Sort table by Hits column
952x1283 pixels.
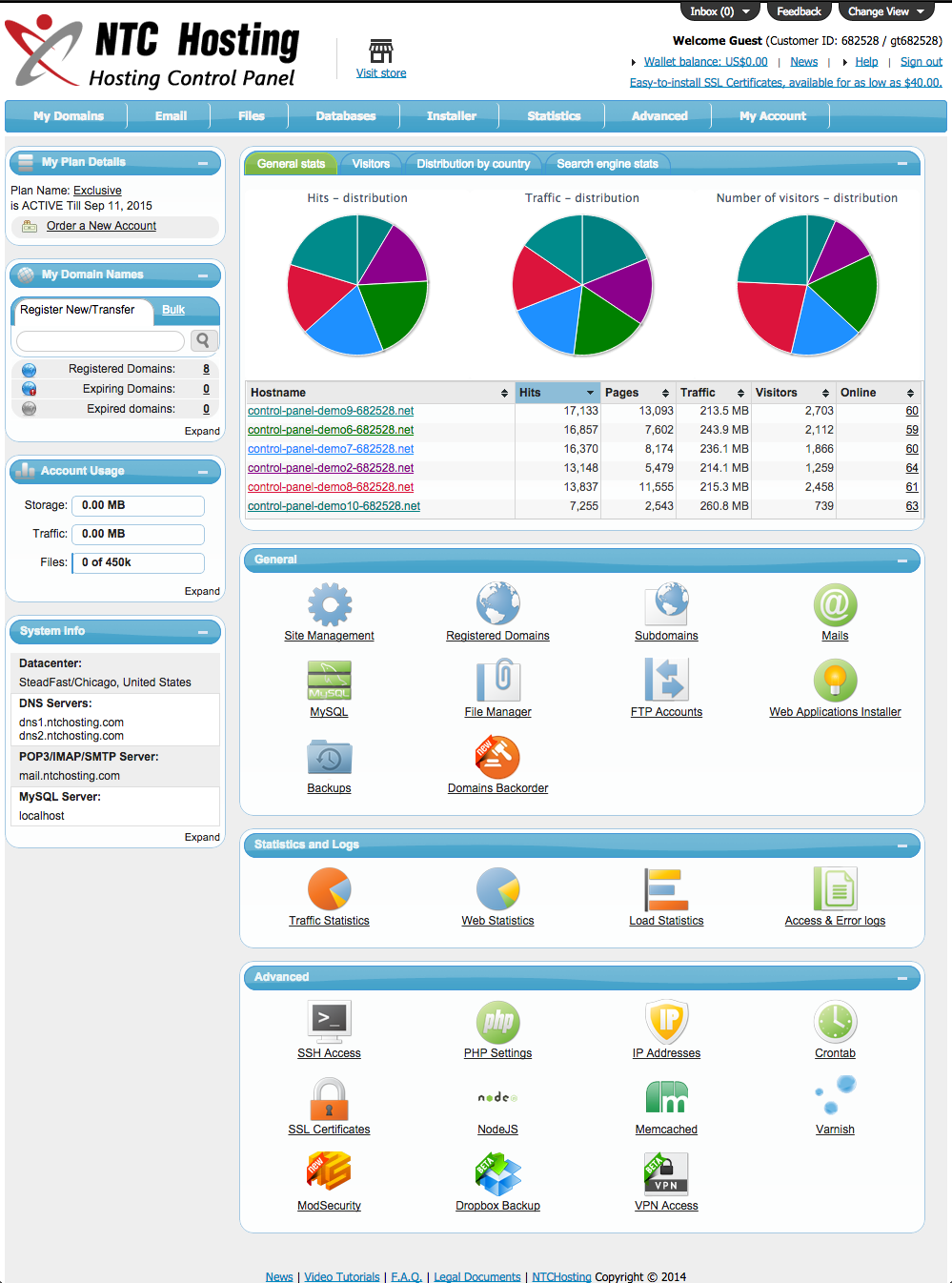tap(557, 393)
